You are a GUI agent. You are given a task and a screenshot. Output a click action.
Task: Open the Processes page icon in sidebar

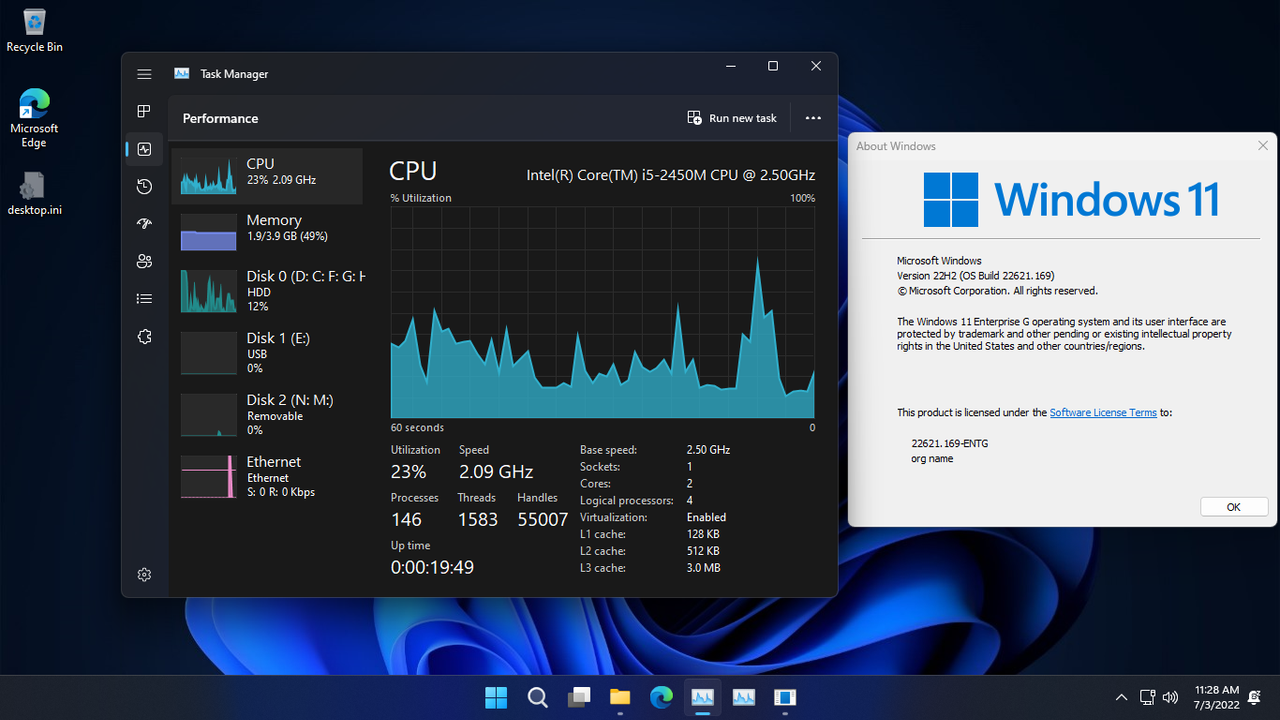click(x=144, y=111)
